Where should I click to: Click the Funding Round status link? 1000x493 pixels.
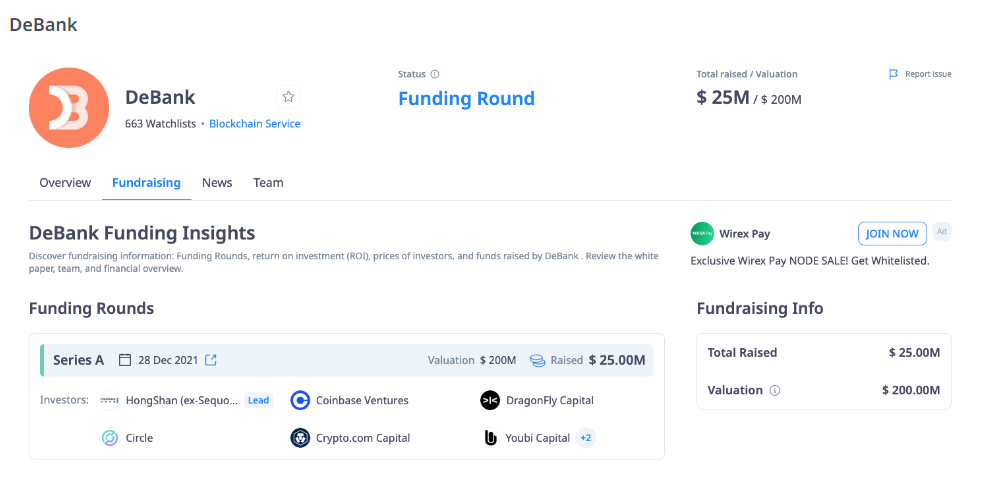click(x=466, y=99)
